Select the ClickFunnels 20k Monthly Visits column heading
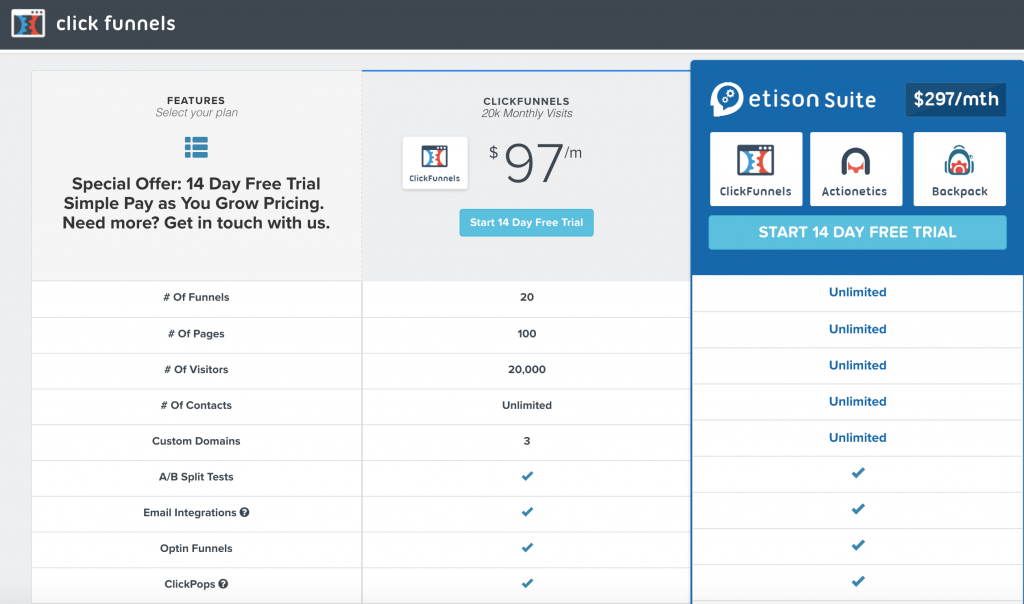 (x=526, y=107)
